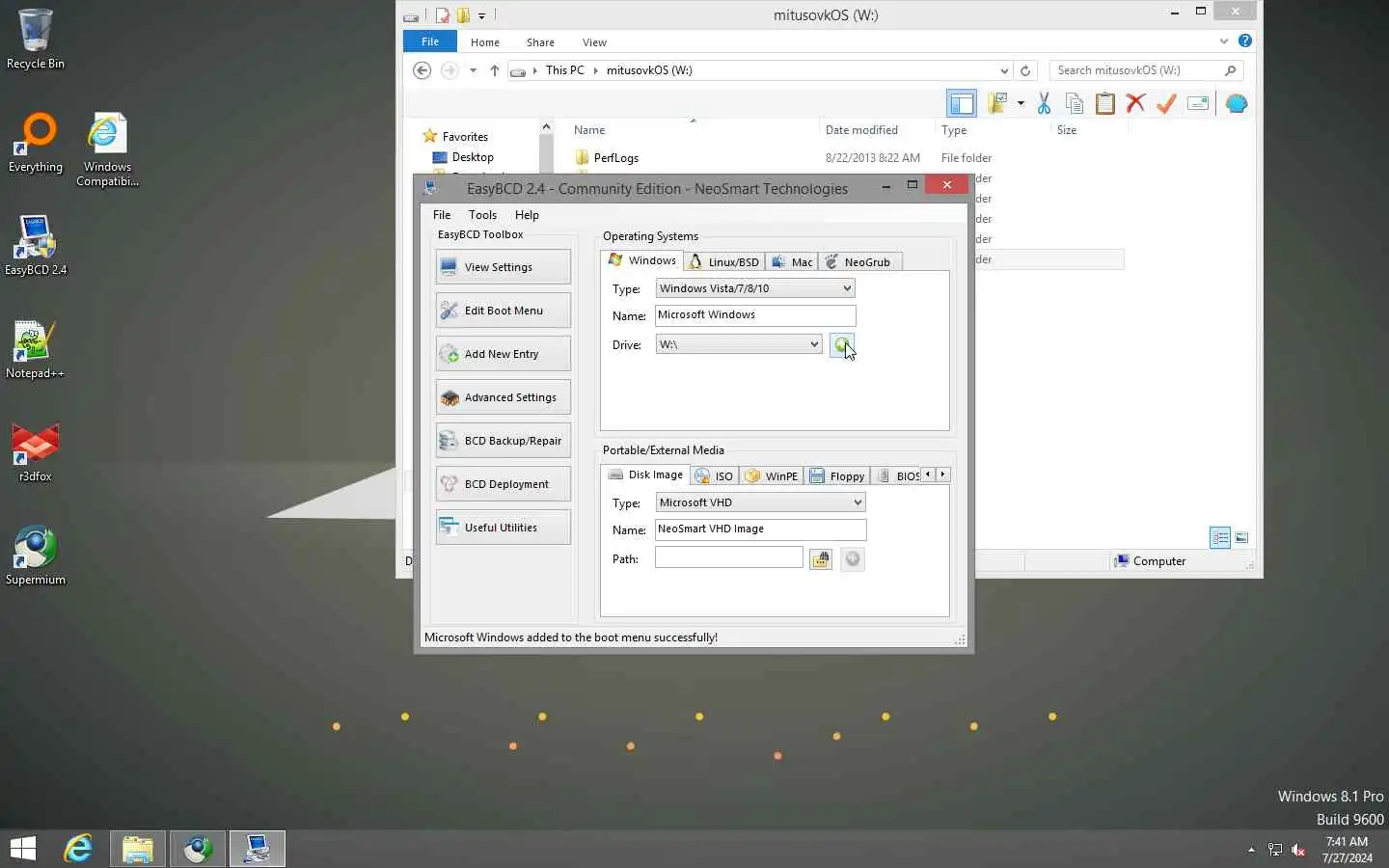Open the Explorer View ribbon tab
Viewport: 1389px width, 868px height.
point(594,42)
